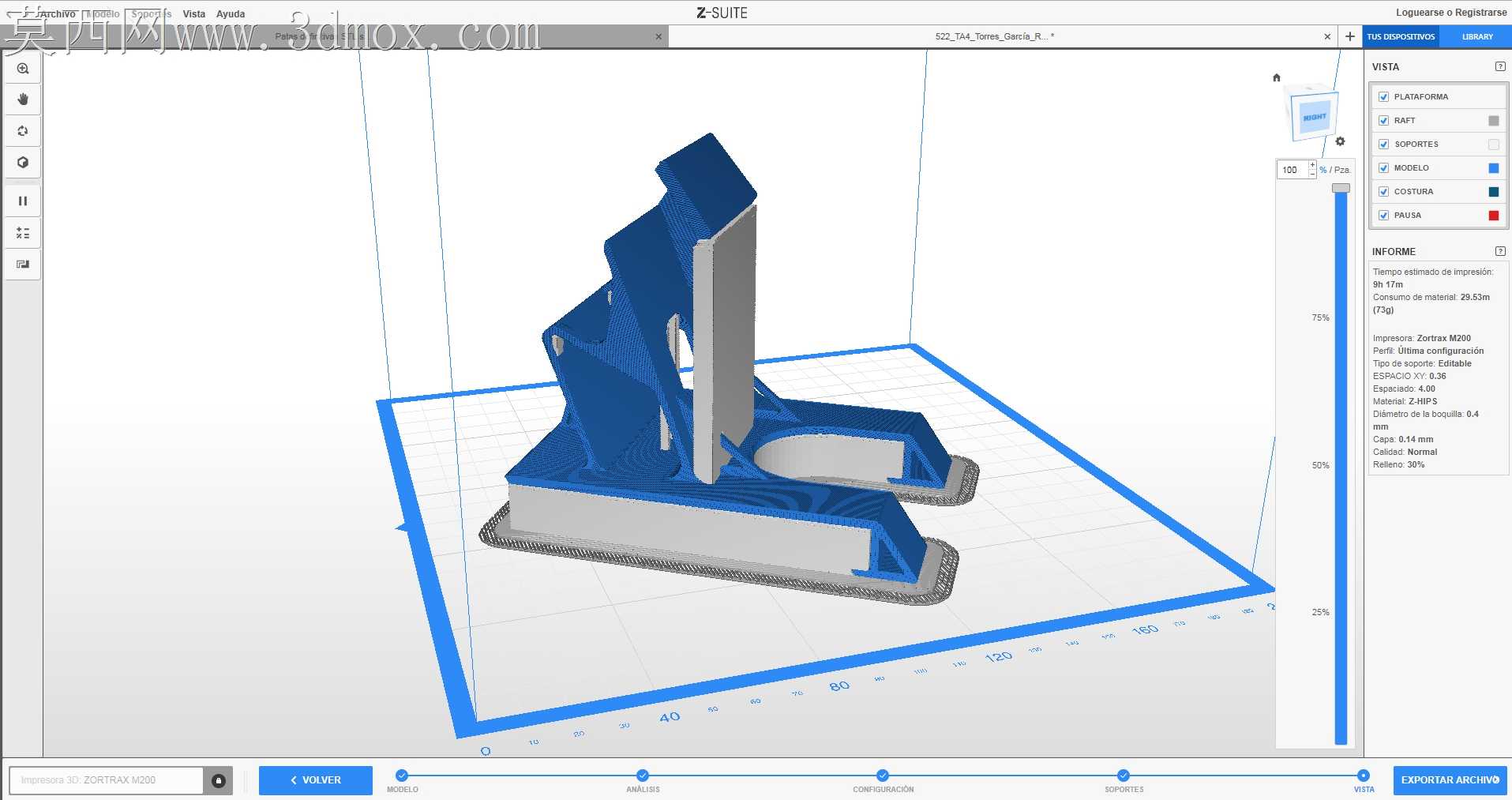Open help for VISTA panel
The height and width of the screenshot is (800, 1512).
pos(1500,66)
